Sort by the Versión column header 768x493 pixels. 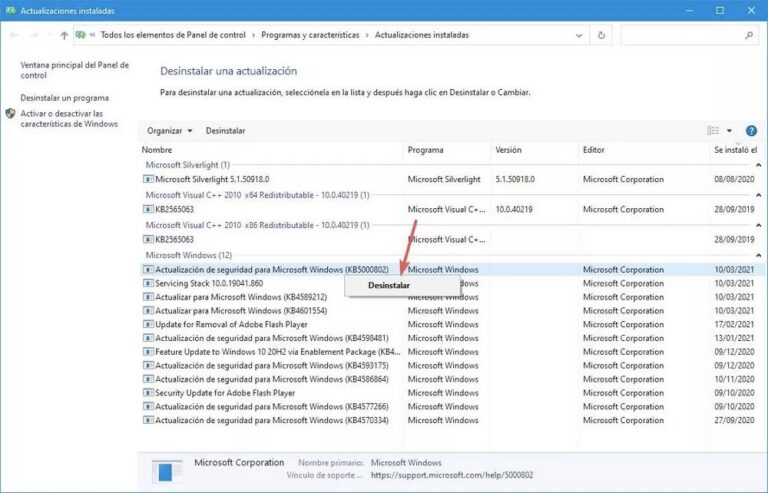(508, 150)
